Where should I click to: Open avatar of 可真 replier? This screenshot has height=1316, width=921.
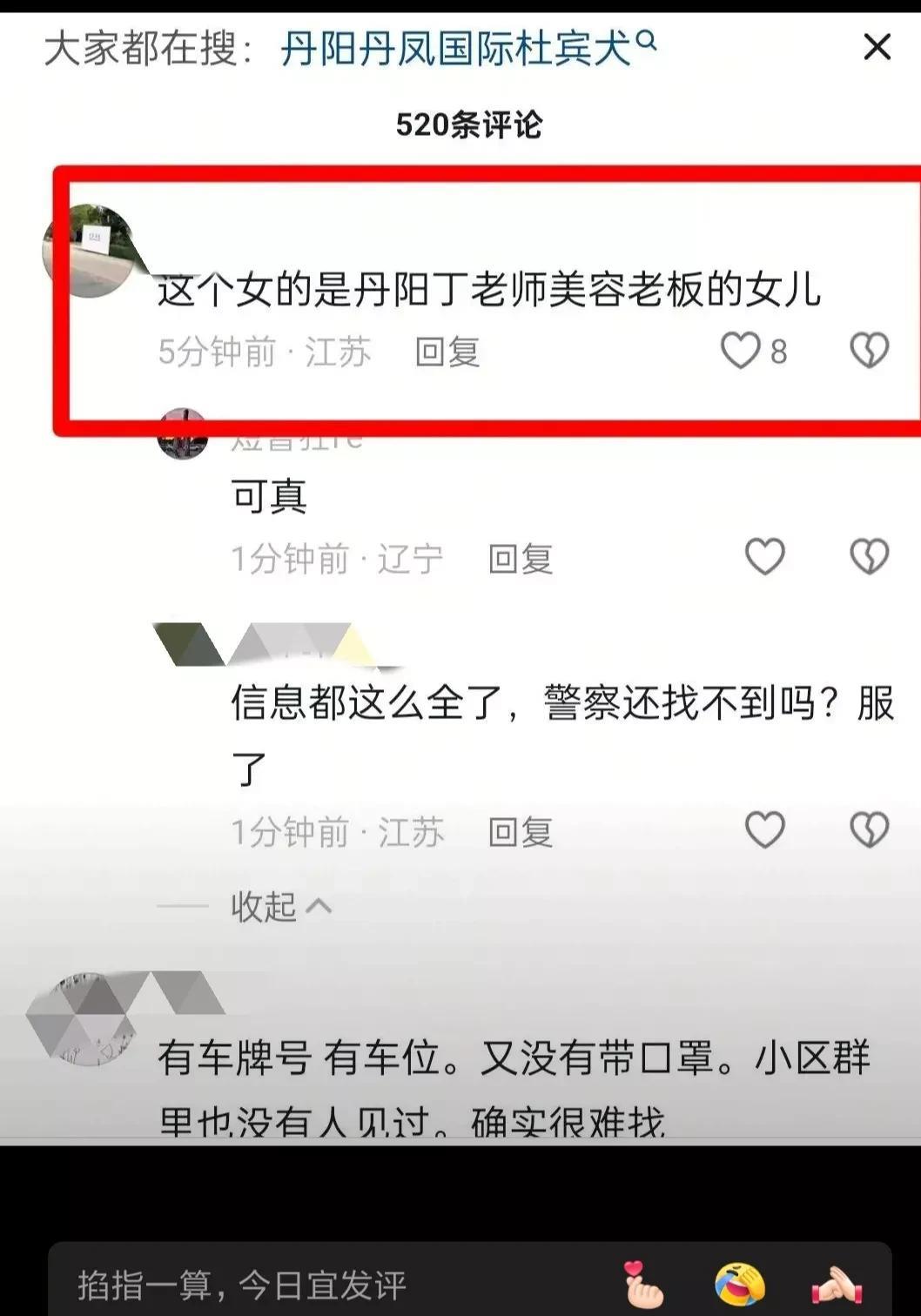183,433
